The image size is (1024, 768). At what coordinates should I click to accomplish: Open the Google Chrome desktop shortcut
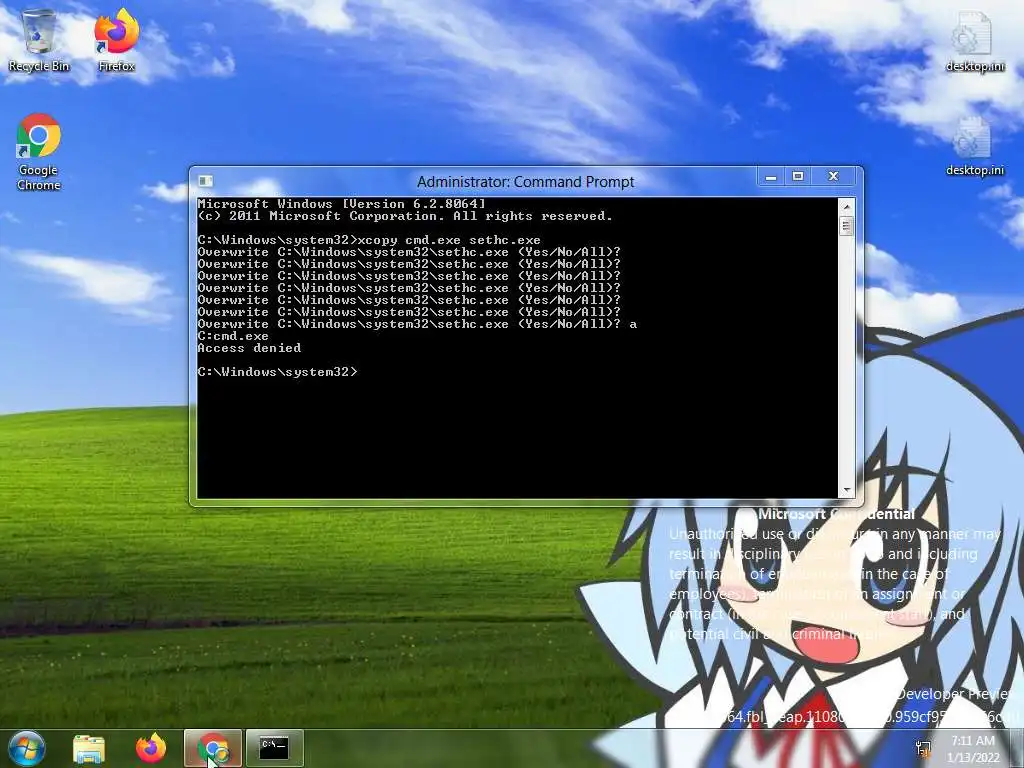39,152
